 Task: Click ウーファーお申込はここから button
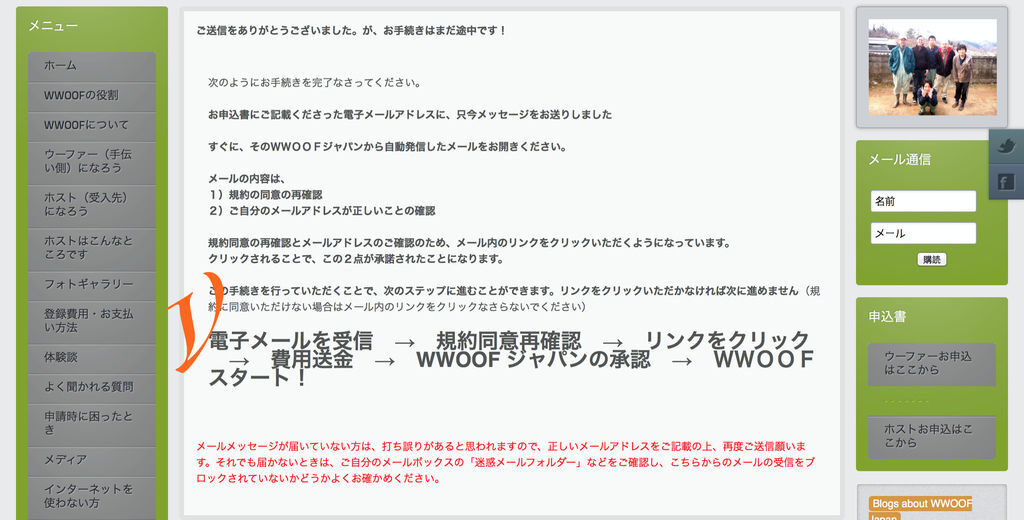coord(931,363)
